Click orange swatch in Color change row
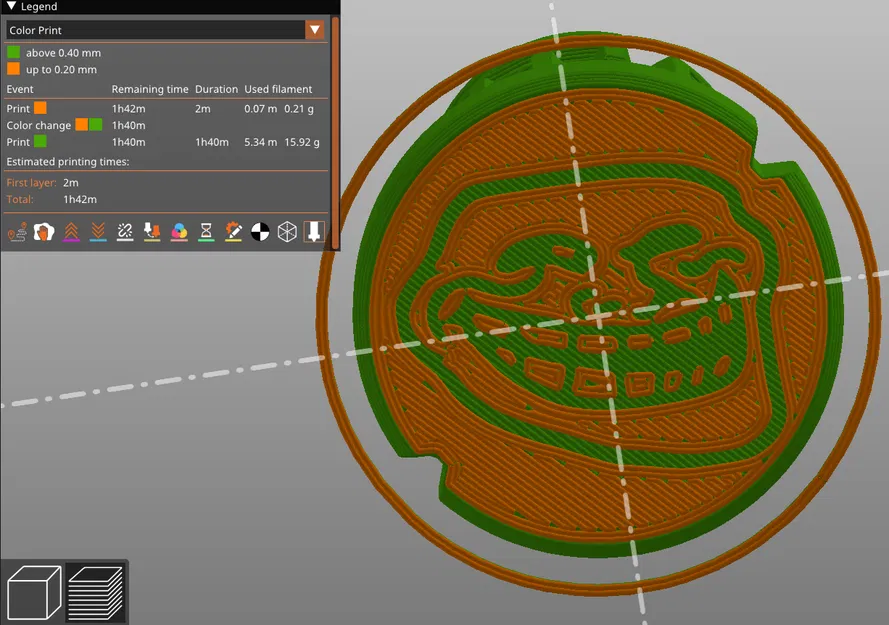The width and height of the screenshot is (889, 625). 82,125
